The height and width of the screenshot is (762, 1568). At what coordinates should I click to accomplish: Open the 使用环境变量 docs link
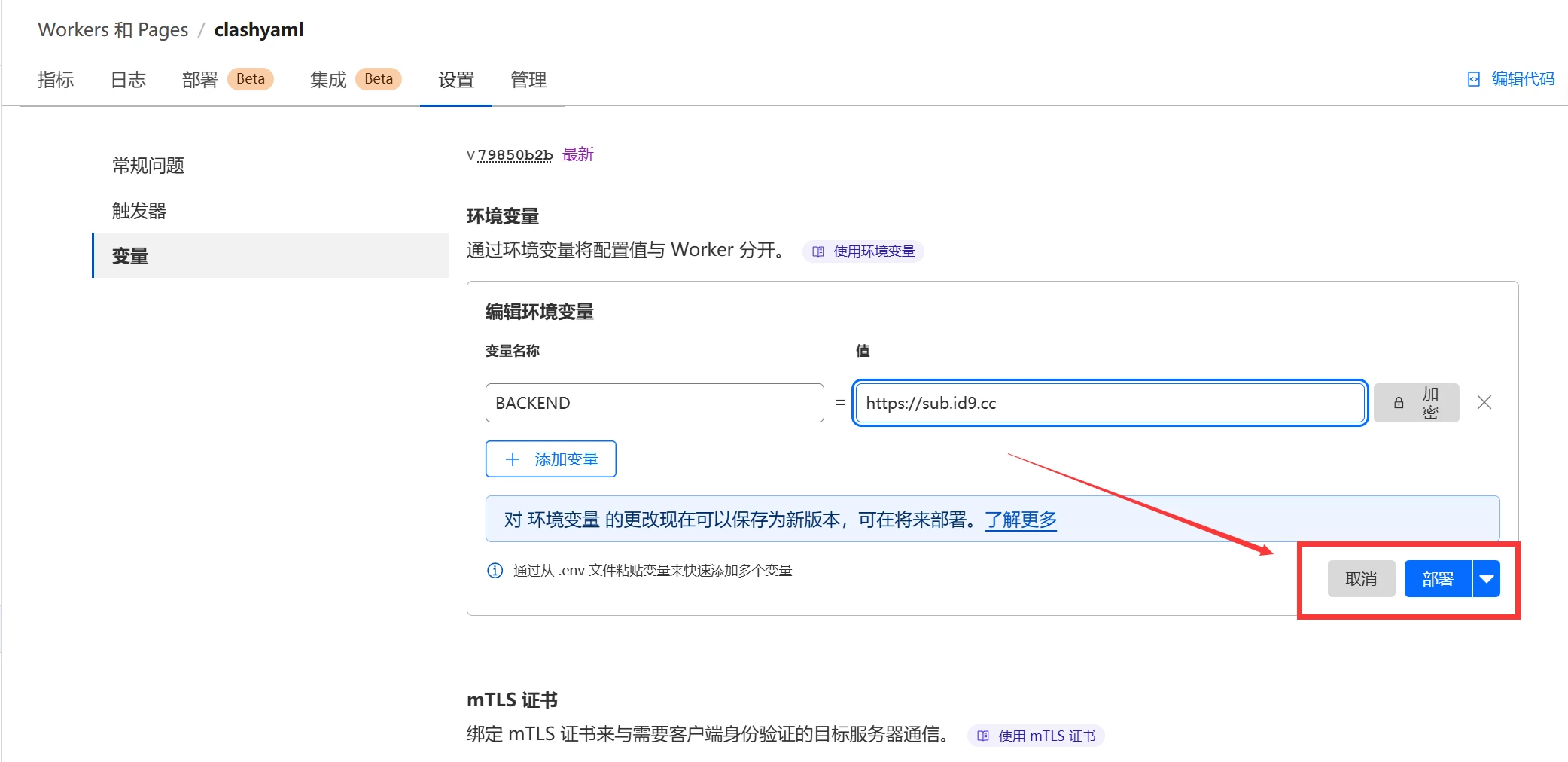point(863,251)
